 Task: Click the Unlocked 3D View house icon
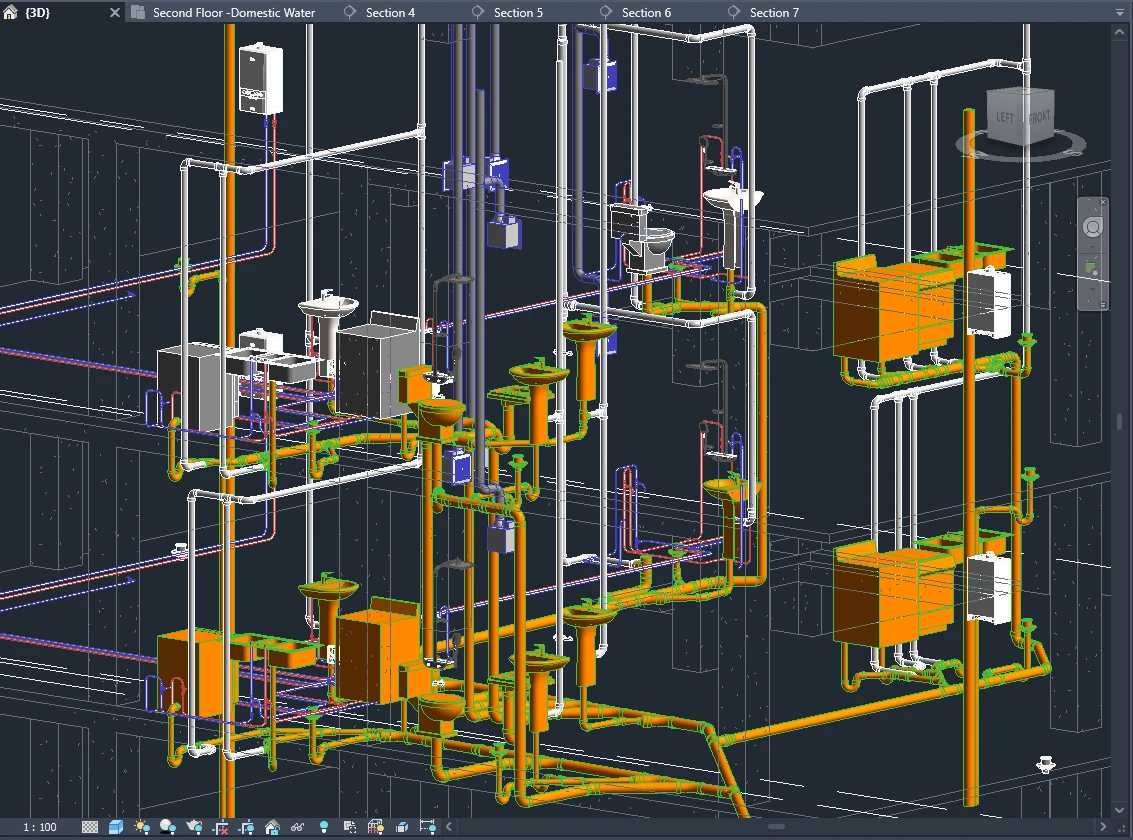click(272, 827)
